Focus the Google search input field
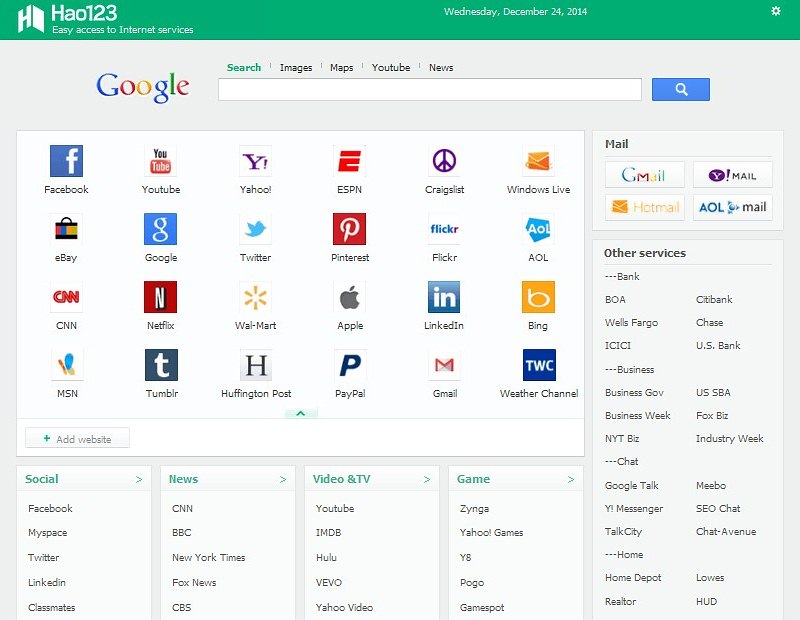Viewport: 800px width, 620px height. pyautogui.click(x=430, y=89)
